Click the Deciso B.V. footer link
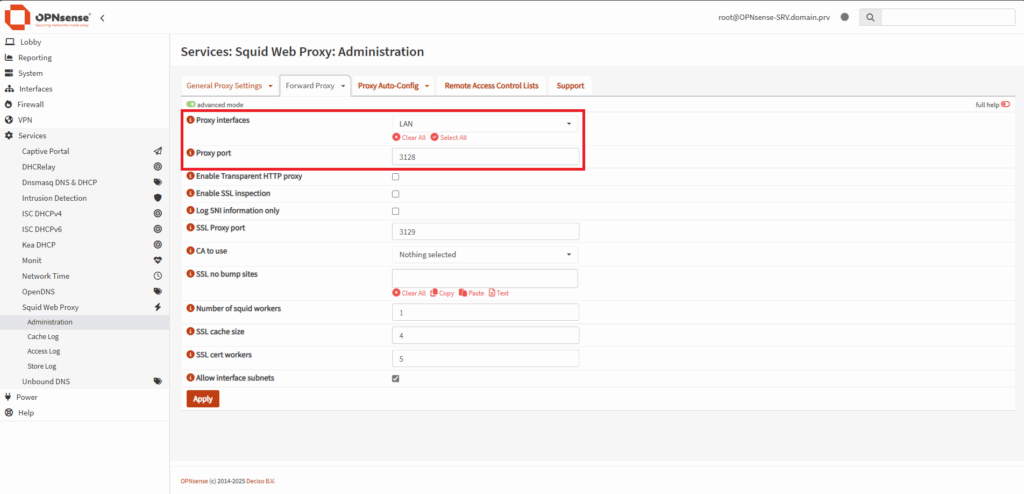 261,482
